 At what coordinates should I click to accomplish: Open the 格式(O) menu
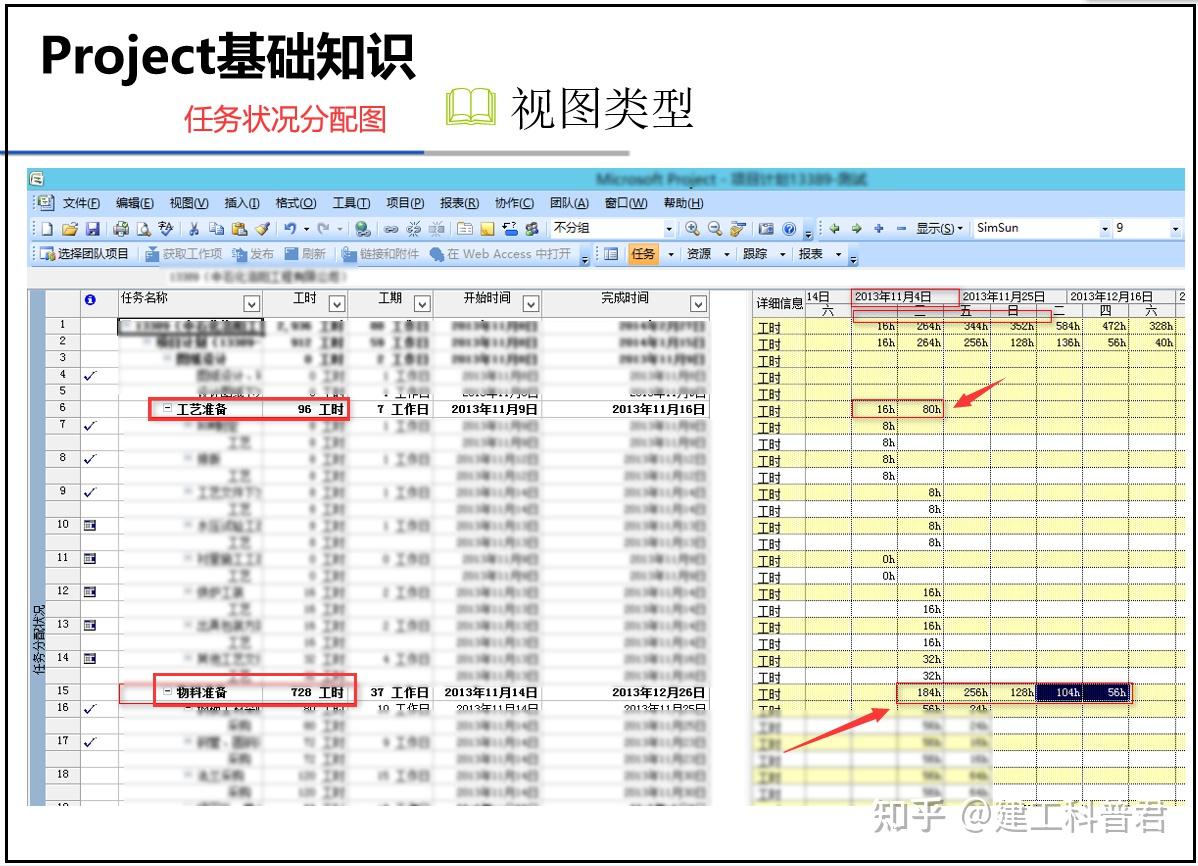[296, 203]
